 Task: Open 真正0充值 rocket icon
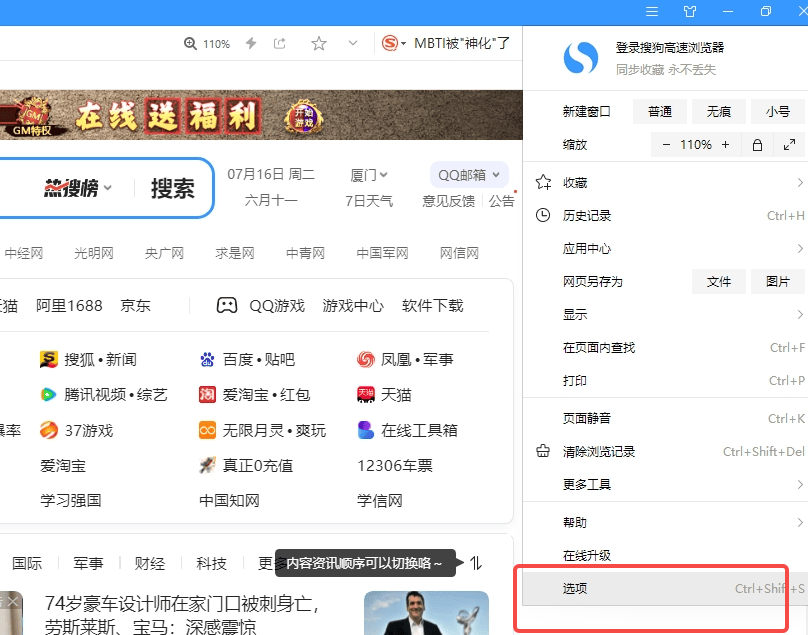[x=207, y=465]
